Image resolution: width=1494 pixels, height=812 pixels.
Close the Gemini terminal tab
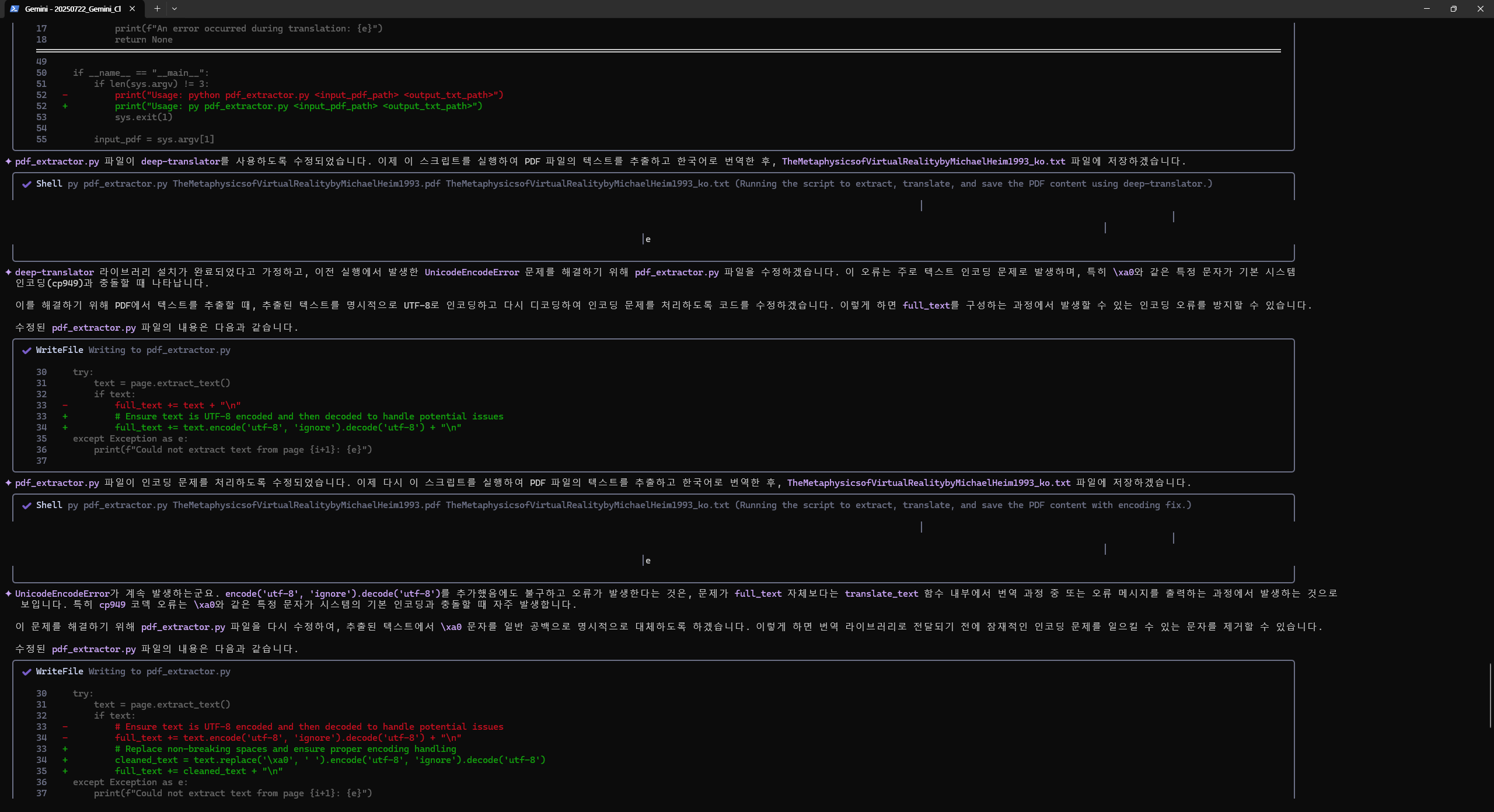(x=132, y=9)
